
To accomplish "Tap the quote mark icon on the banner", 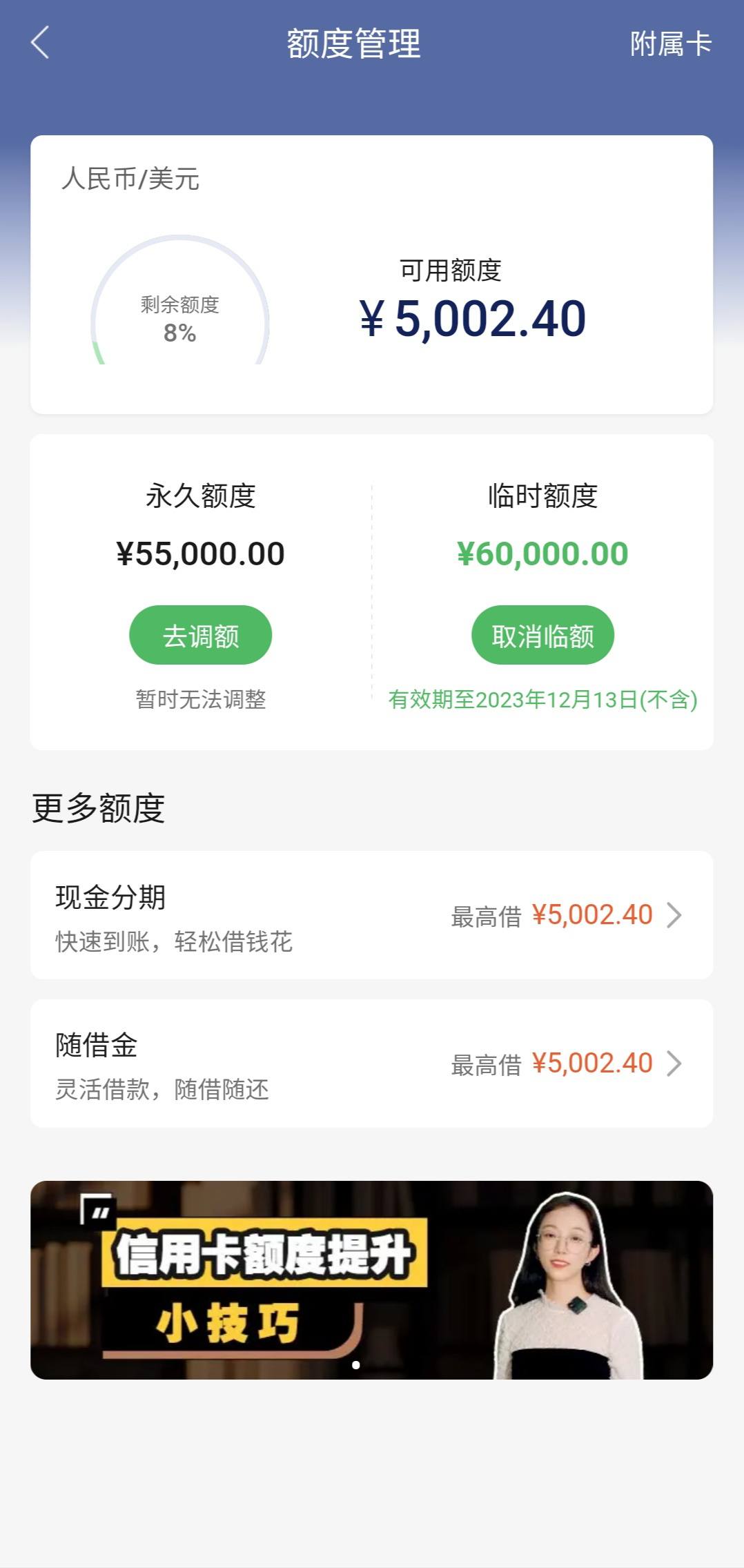I will click(96, 1209).
